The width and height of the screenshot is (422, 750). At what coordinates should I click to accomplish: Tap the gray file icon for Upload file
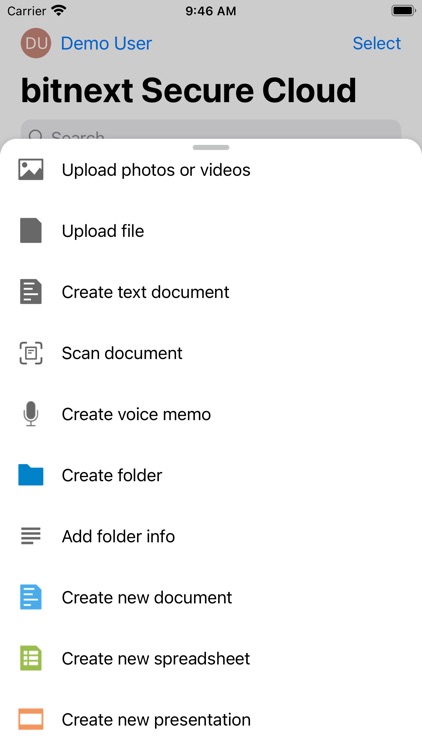pos(31,231)
